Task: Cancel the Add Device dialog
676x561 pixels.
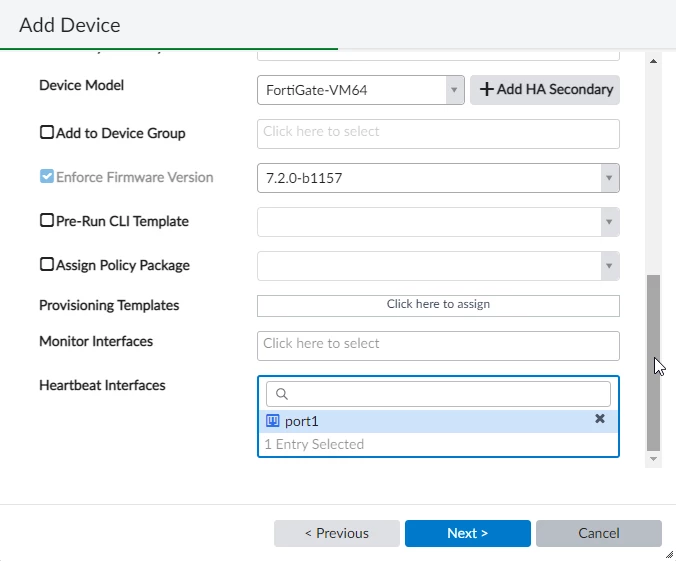Action: (x=599, y=533)
